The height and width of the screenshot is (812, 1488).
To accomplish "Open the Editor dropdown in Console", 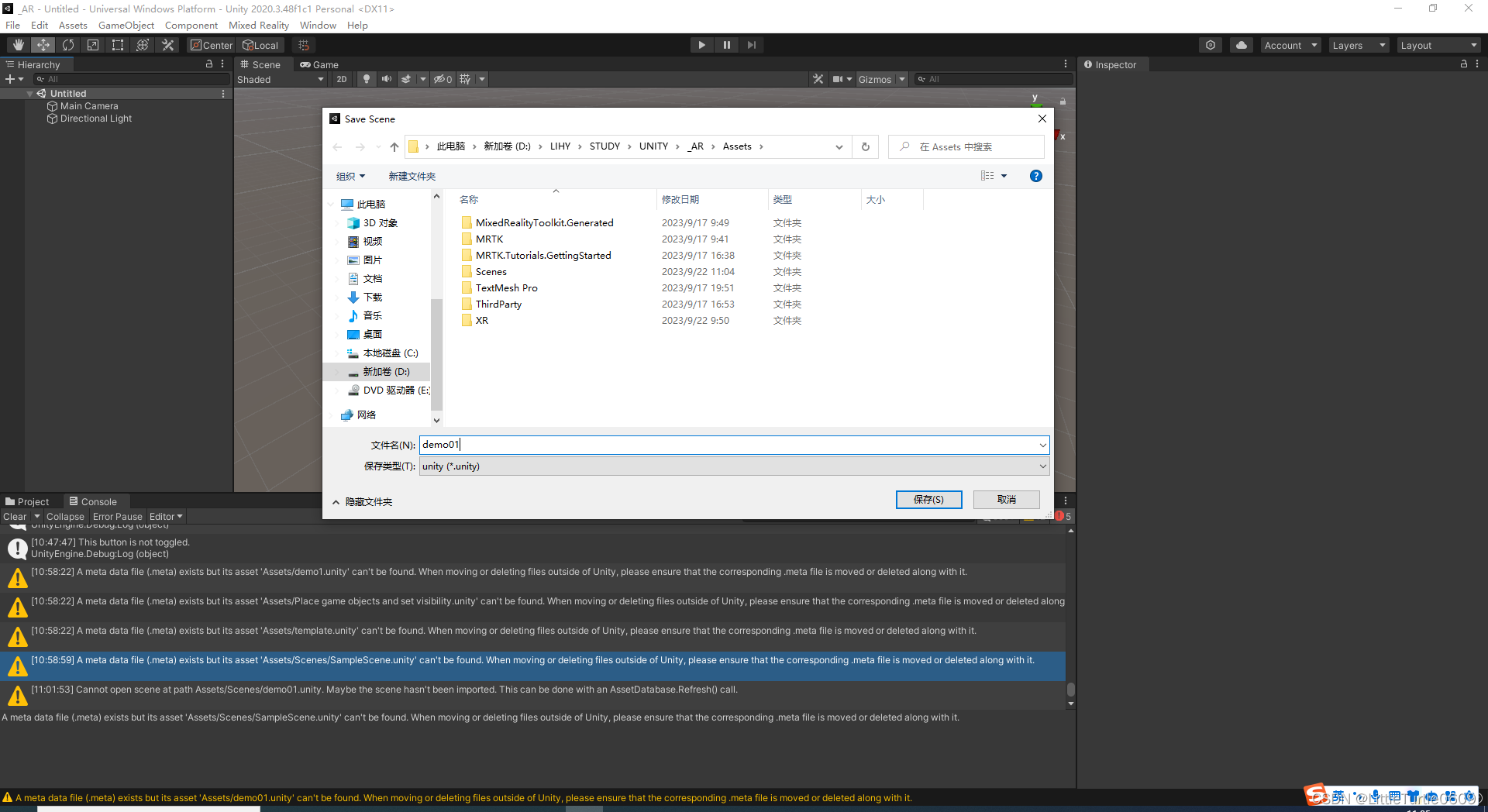I will coord(166,517).
